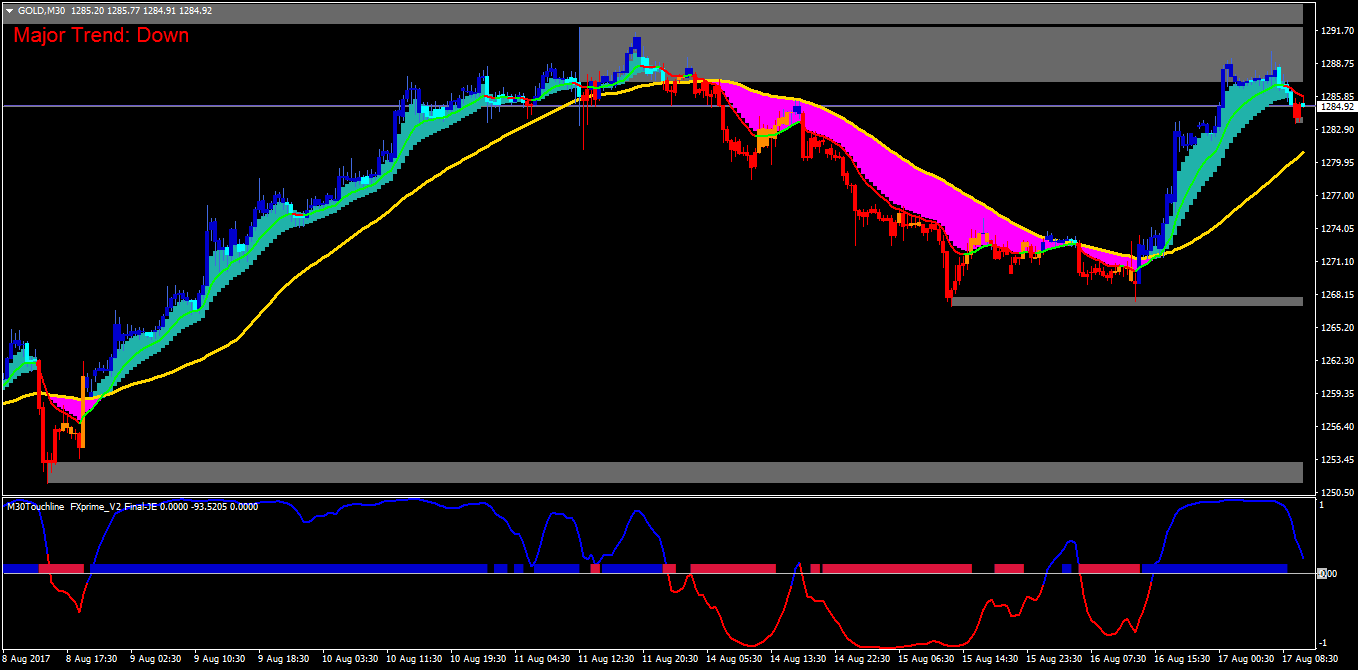This screenshot has height=670, width=1358.
Task: Click the '15 Aug 06:30' time label
Action: [926, 660]
